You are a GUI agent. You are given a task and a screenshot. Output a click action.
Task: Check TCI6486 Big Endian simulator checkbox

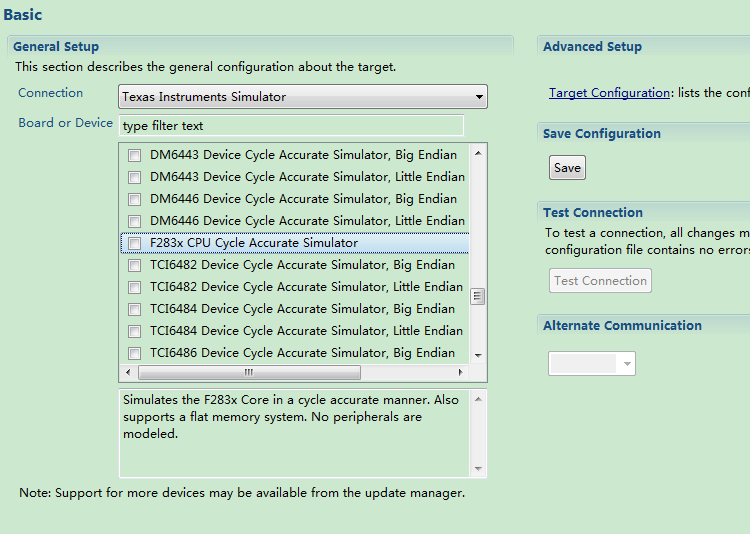click(x=134, y=353)
